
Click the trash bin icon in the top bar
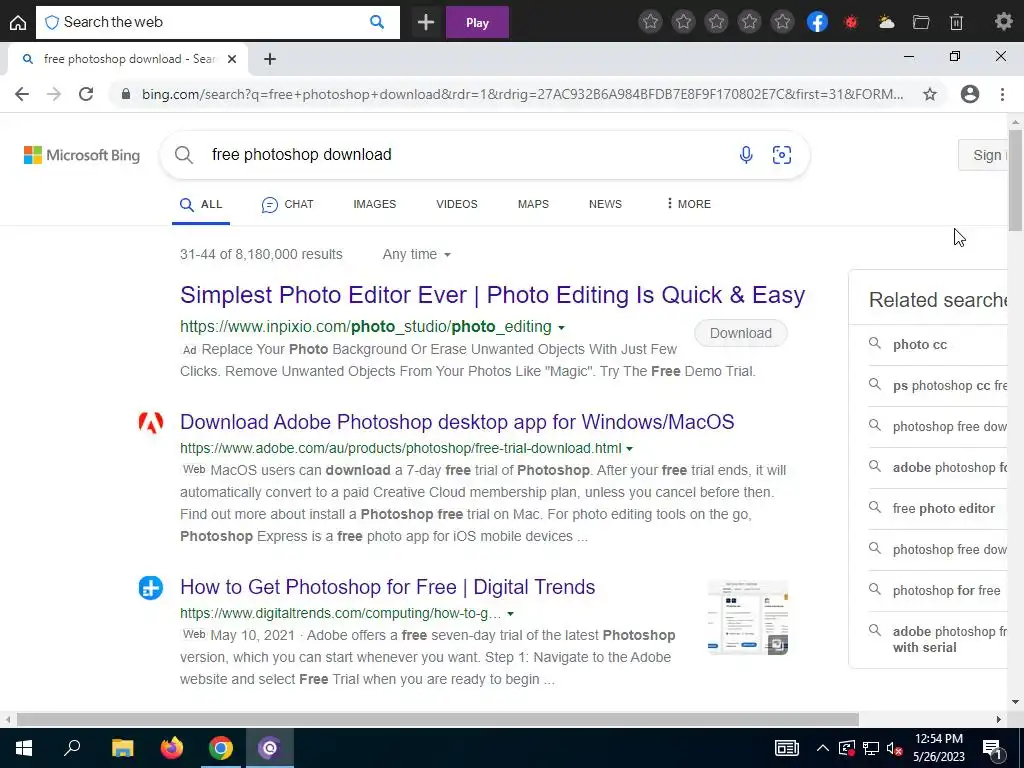pyautogui.click(x=956, y=22)
